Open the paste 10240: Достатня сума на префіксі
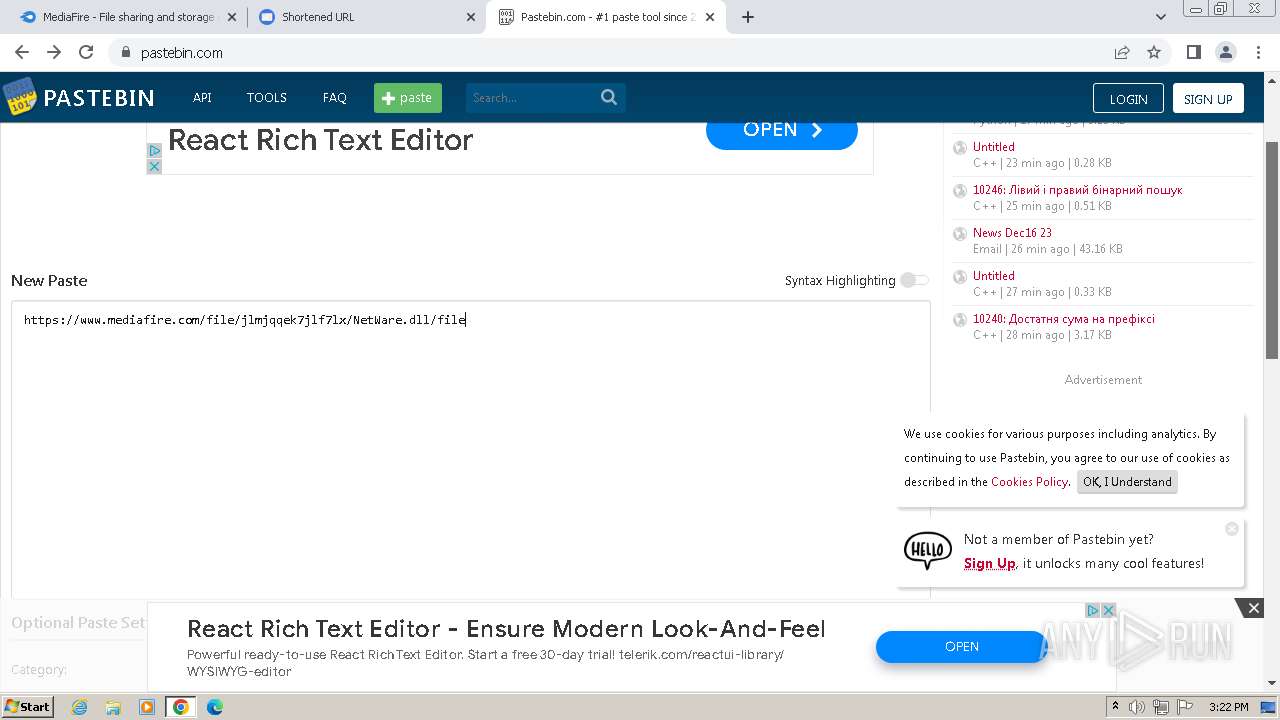The height and width of the screenshot is (720, 1280). tap(1064, 319)
